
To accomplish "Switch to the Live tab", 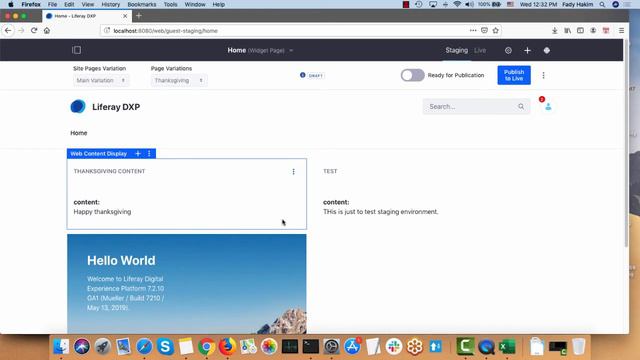I will (x=480, y=50).
